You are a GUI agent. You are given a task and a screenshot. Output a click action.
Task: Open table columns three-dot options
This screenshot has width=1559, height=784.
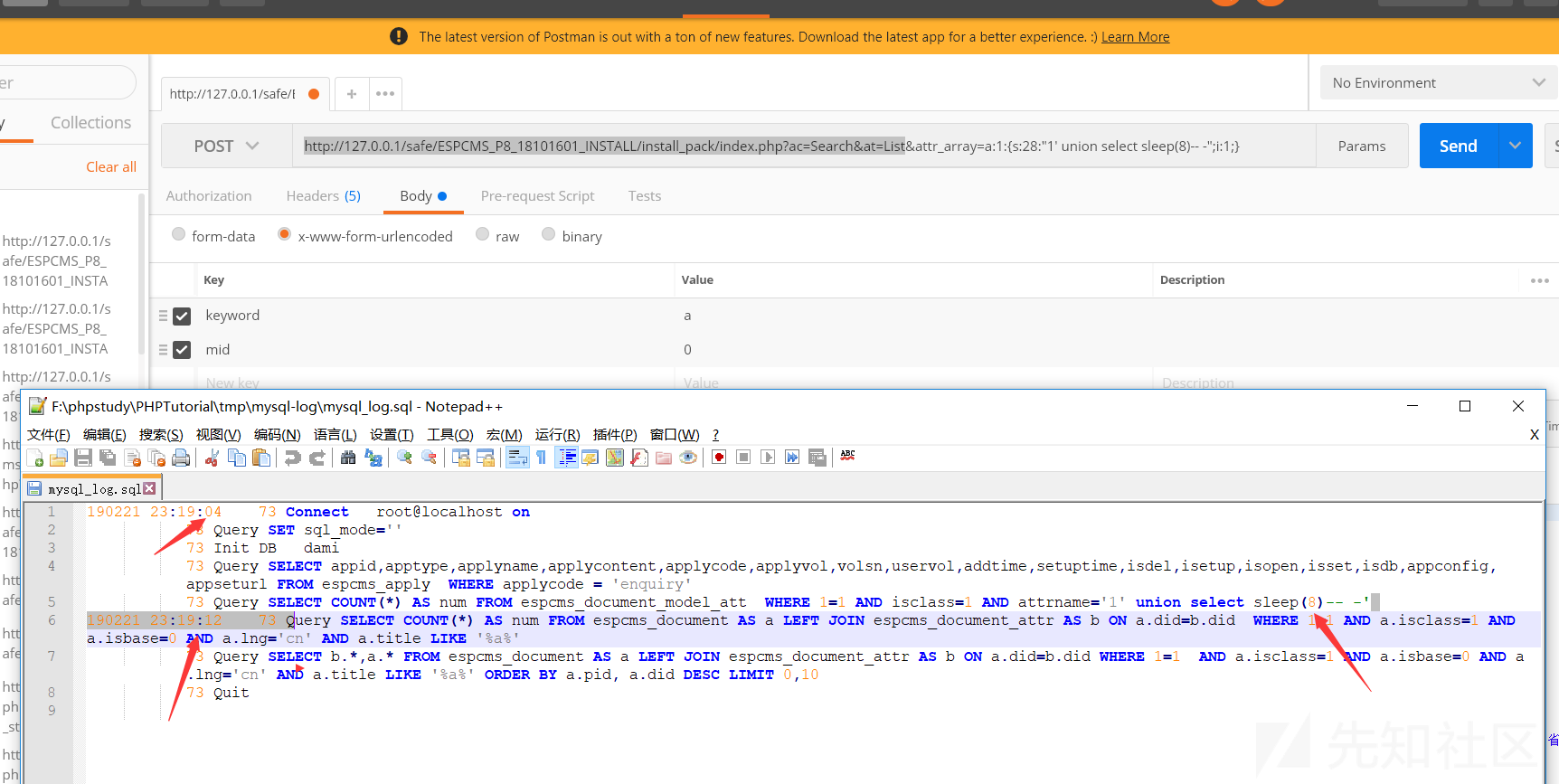pyautogui.click(x=1540, y=280)
